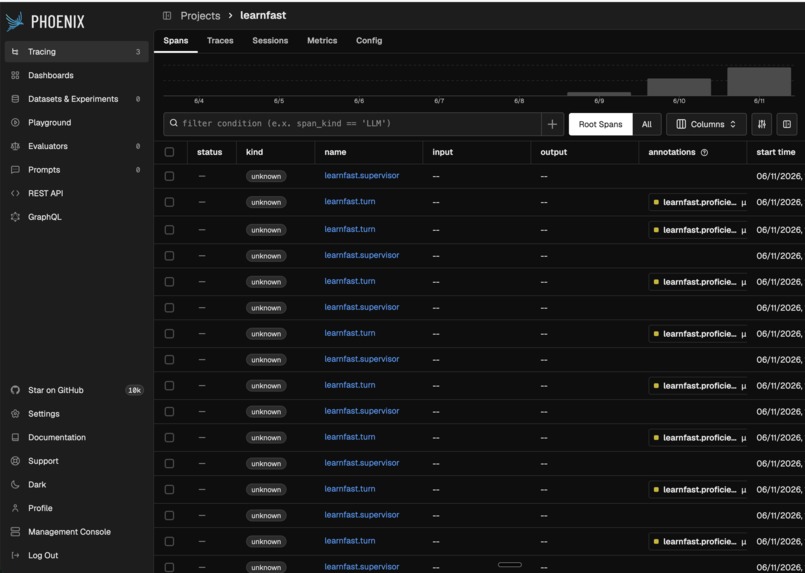Check the first learnfast.supervisor row checkbox
The image size is (805, 573).
pos(169,176)
